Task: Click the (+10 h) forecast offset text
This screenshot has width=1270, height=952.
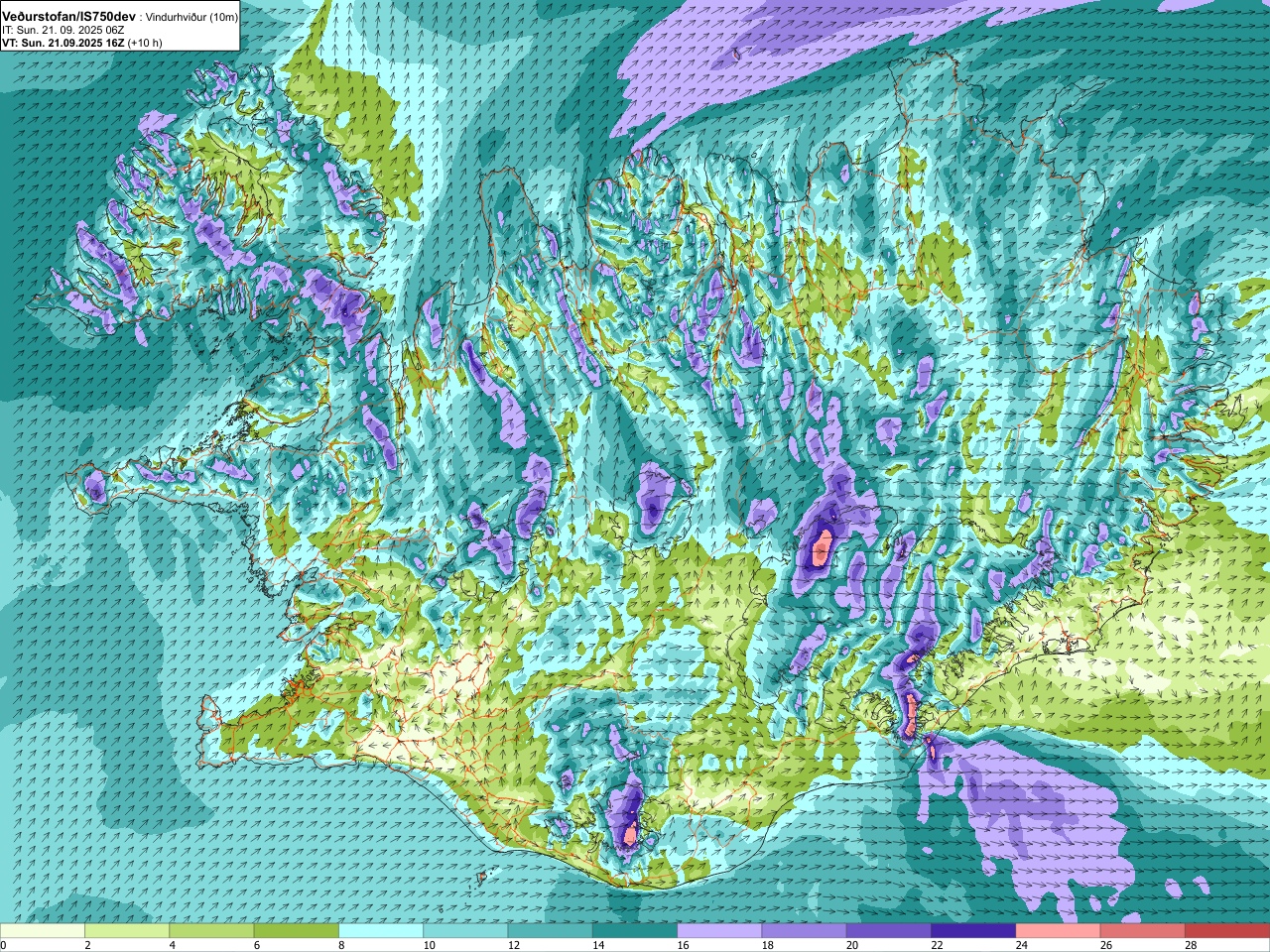Action: [x=145, y=43]
